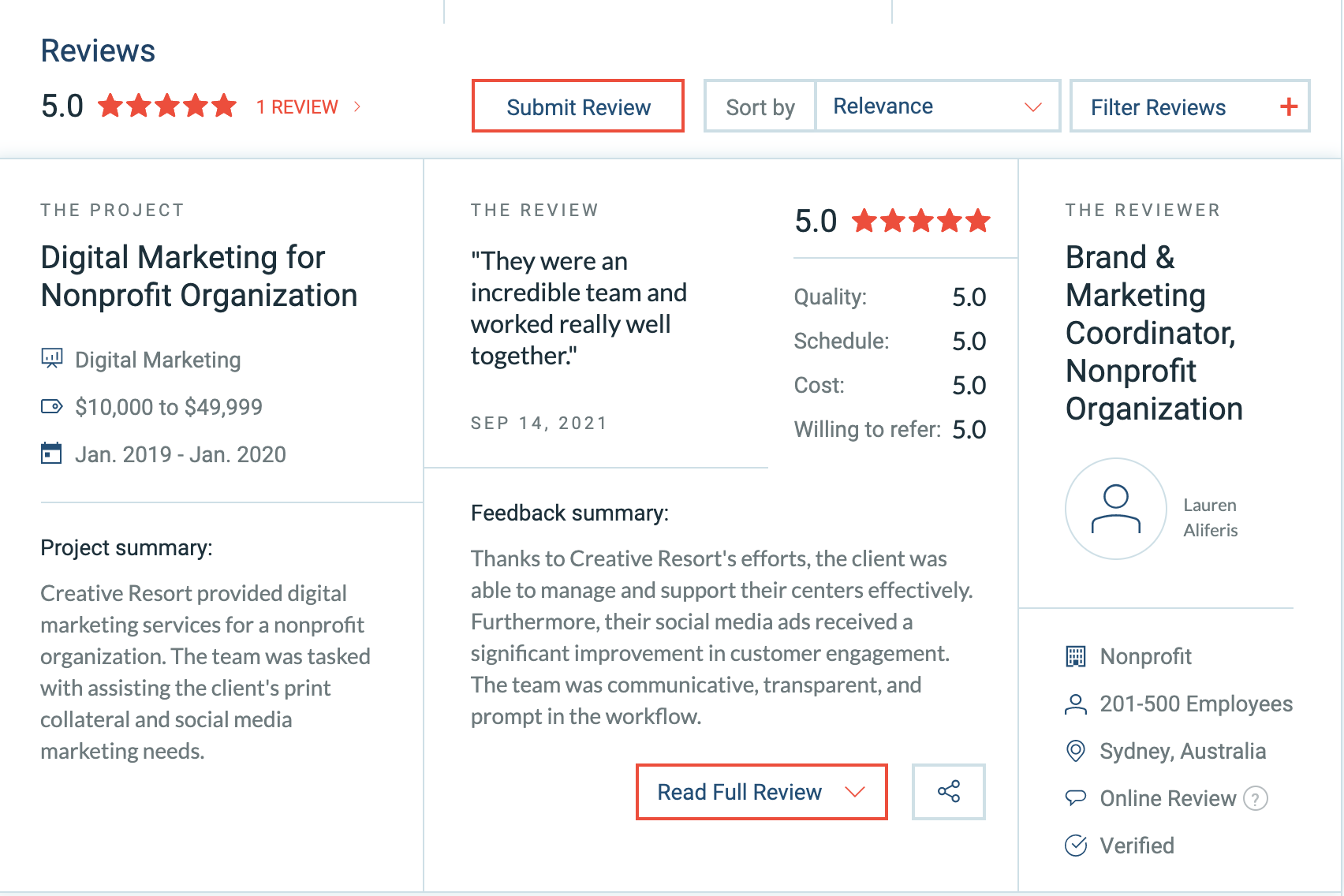Image resolution: width=1344 pixels, height=896 pixels.
Task: Click the overall five-star rating at top
Action: (167, 106)
